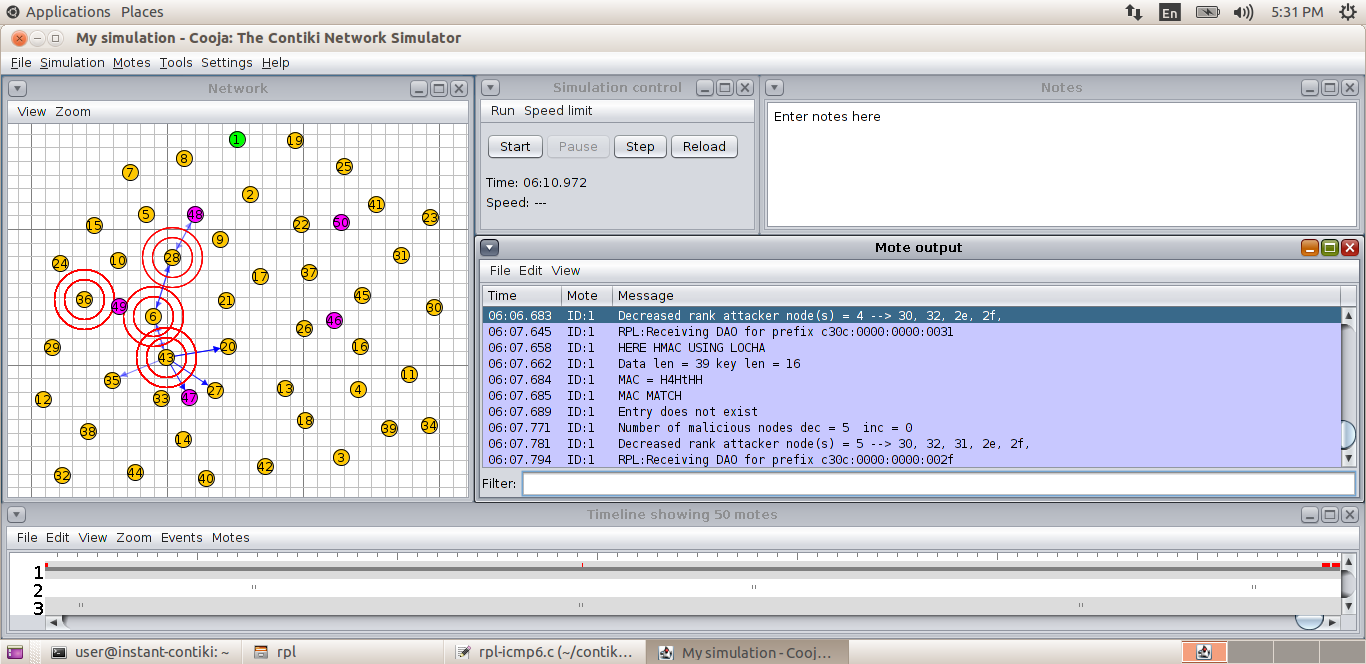
Task: Open Edit menu in Mote output
Action: click(x=531, y=270)
